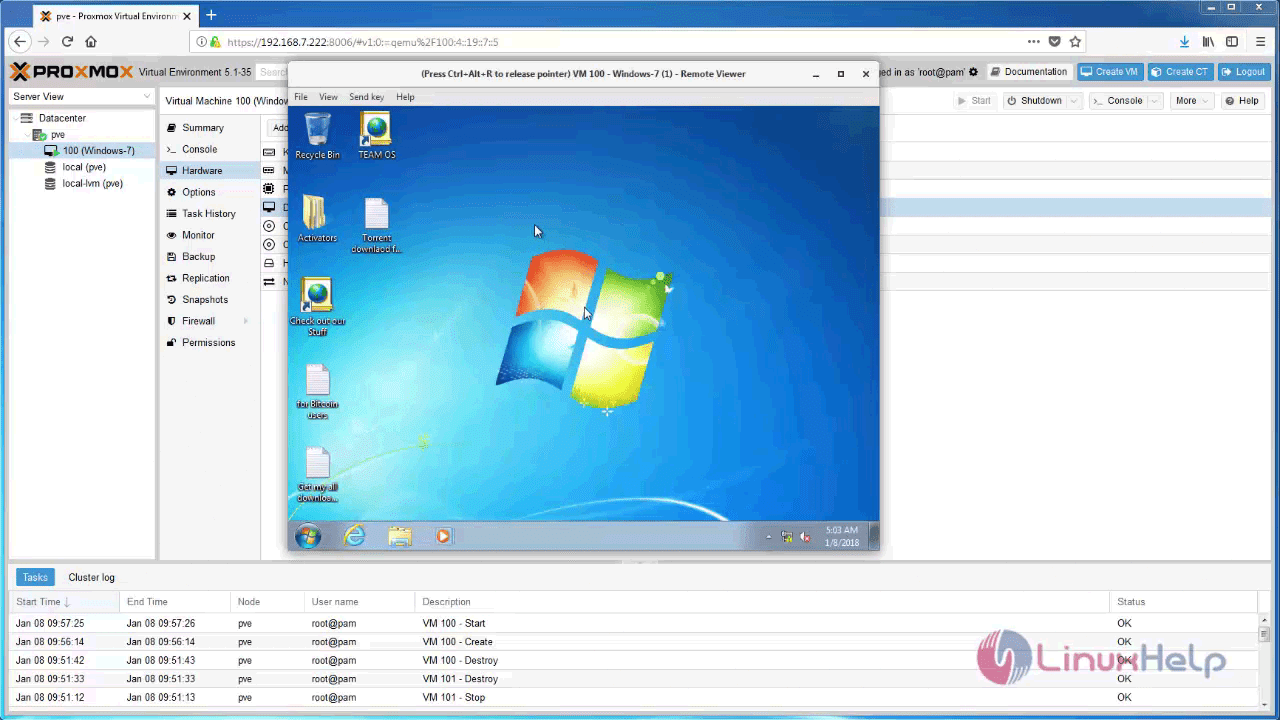
Task: Unmute the speaker icon in the VM tray
Action: [x=805, y=537]
